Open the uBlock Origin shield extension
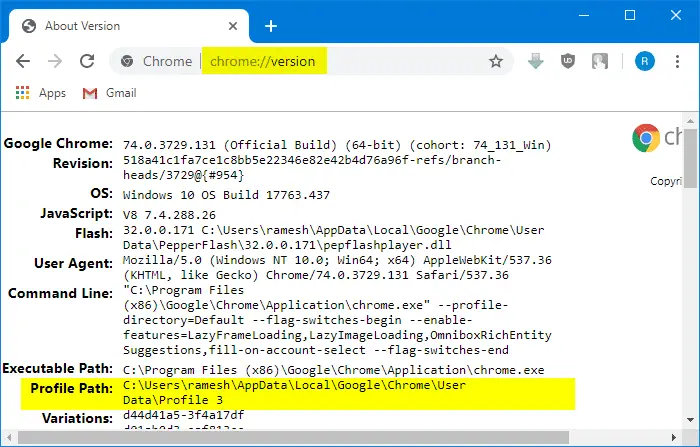 coord(567,61)
